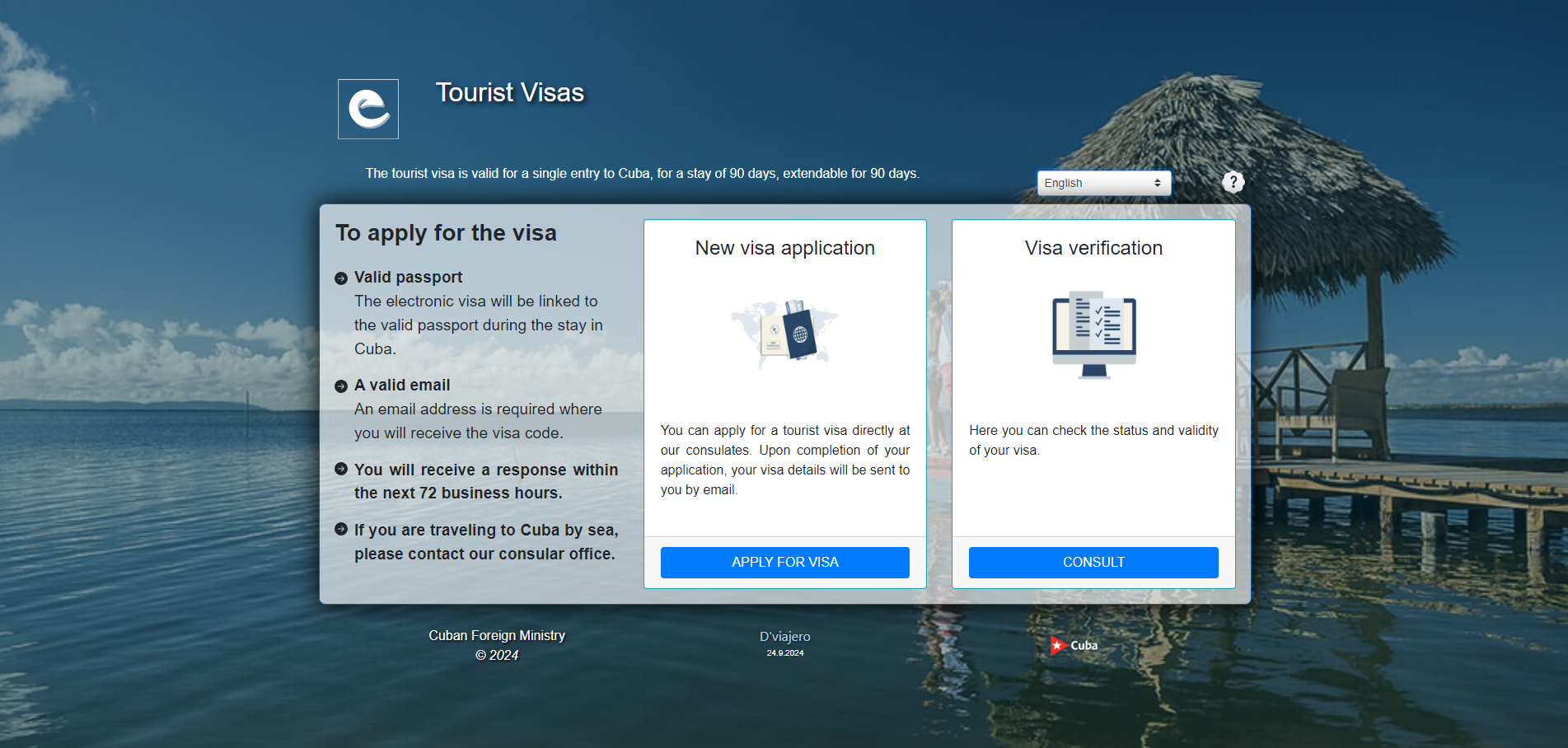Click the monitor checklist illustration for Visa verification

pyautogui.click(x=1093, y=334)
